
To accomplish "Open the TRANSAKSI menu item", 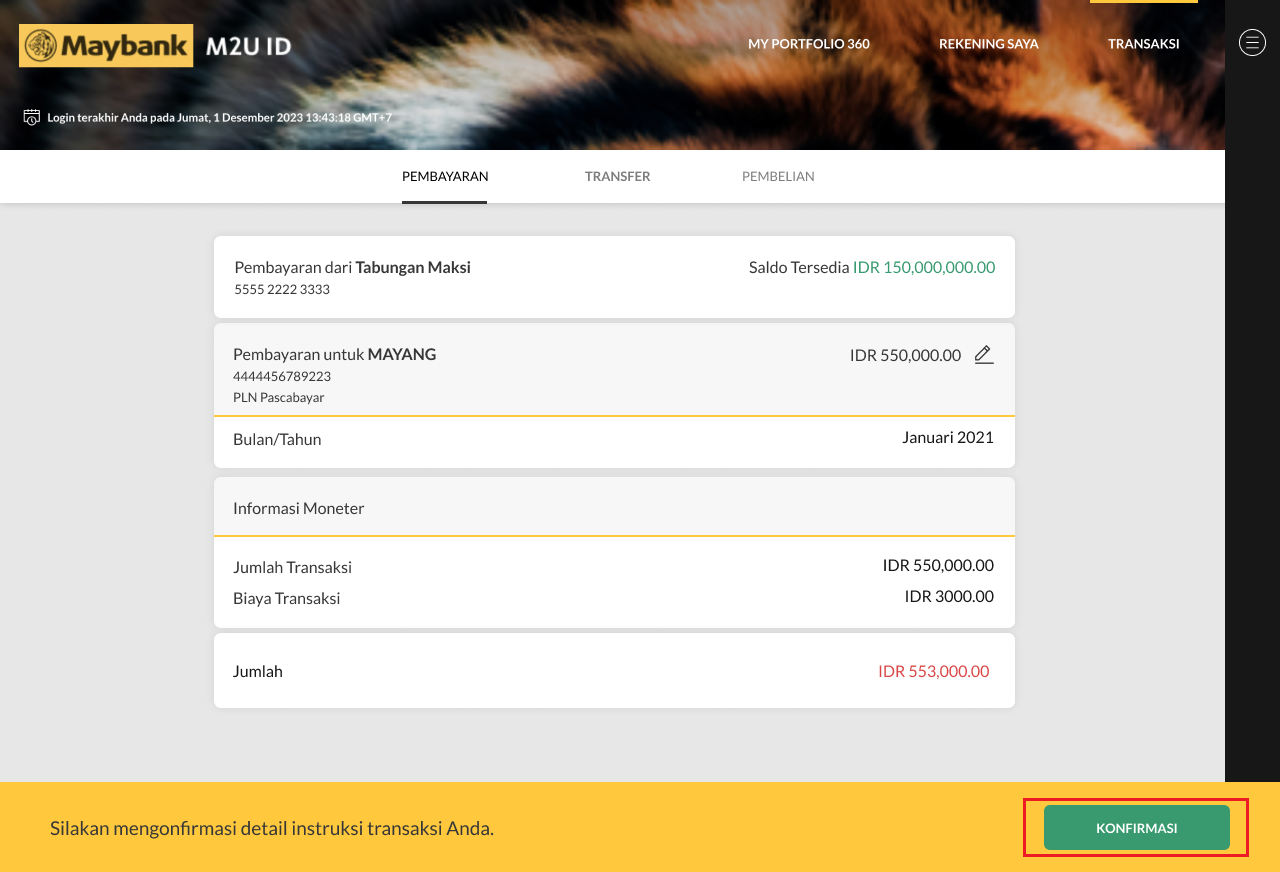I will click(1143, 44).
